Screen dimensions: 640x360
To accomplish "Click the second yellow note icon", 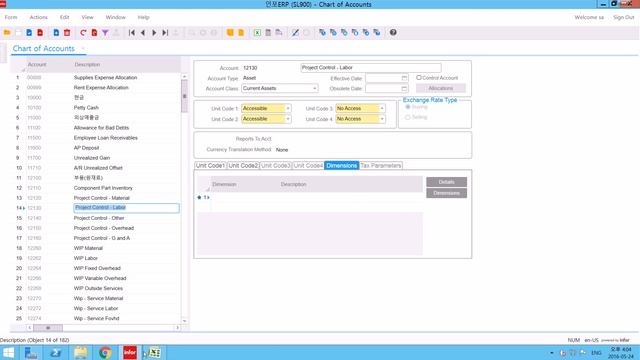I will (241, 33).
